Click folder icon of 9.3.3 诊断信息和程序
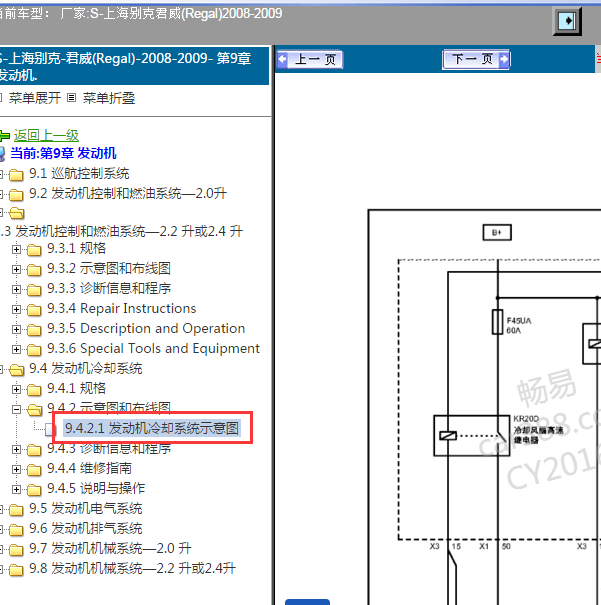This screenshot has height=605, width=601. (34, 290)
